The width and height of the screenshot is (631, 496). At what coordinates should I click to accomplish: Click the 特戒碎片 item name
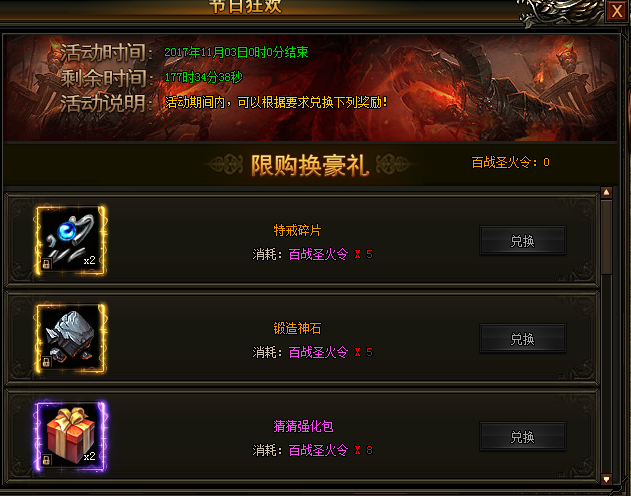[297, 231]
